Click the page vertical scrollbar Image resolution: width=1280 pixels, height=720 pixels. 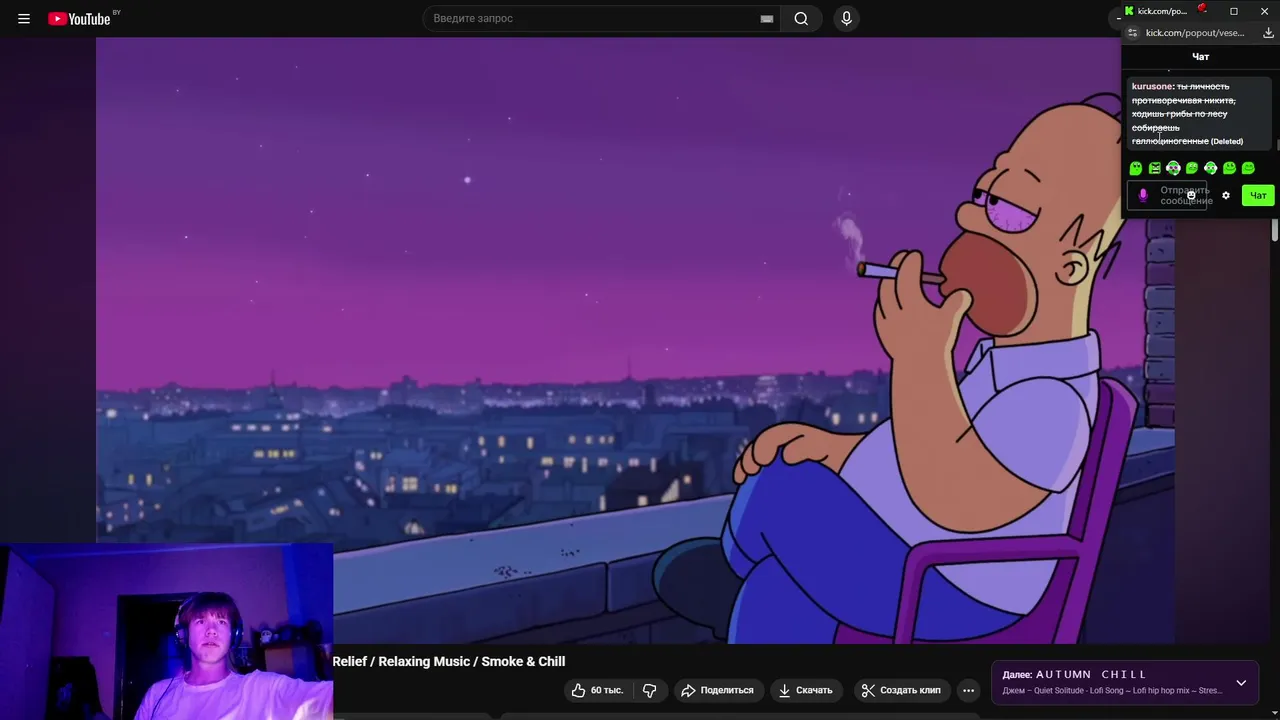(1275, 230)
